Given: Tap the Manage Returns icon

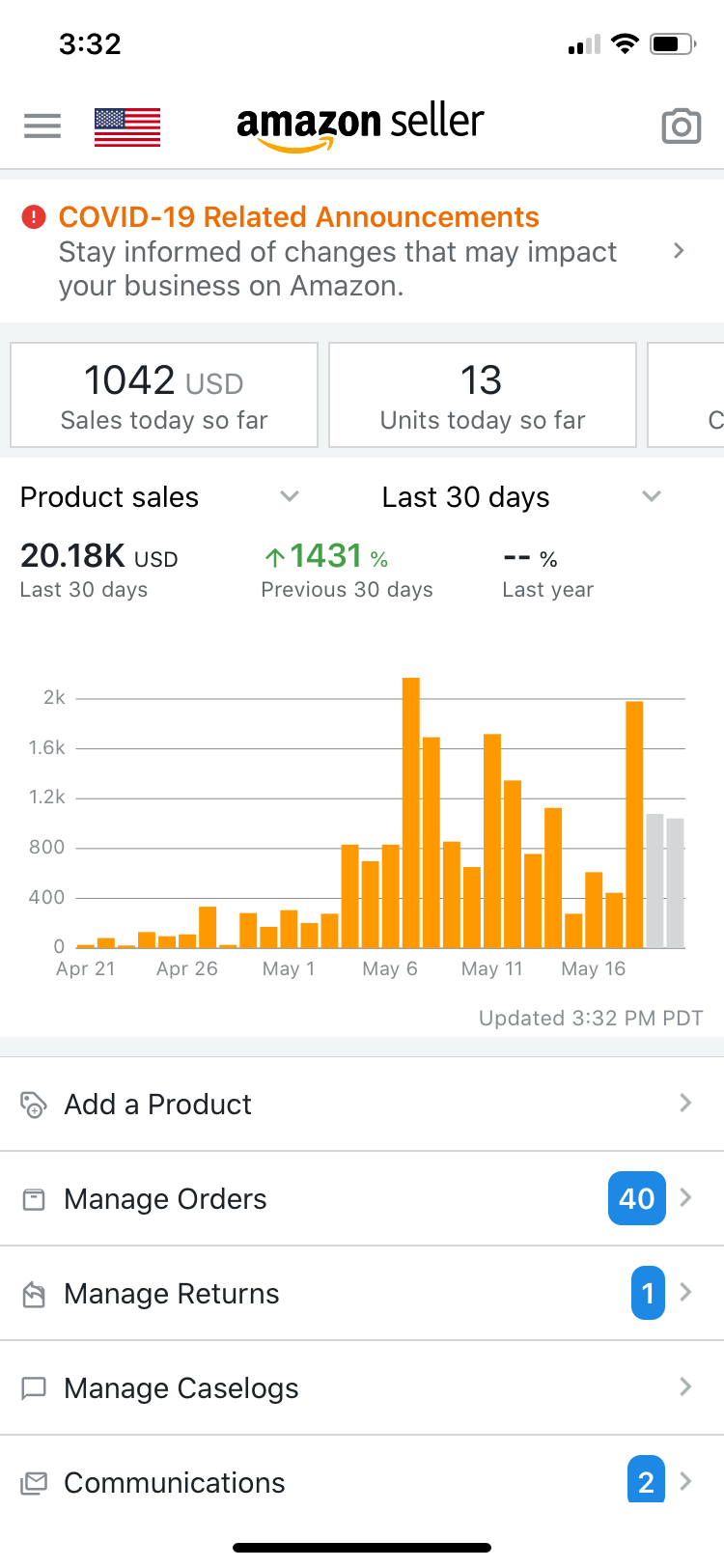Looking at the screenshot, I should click(x=34, y=1294).
